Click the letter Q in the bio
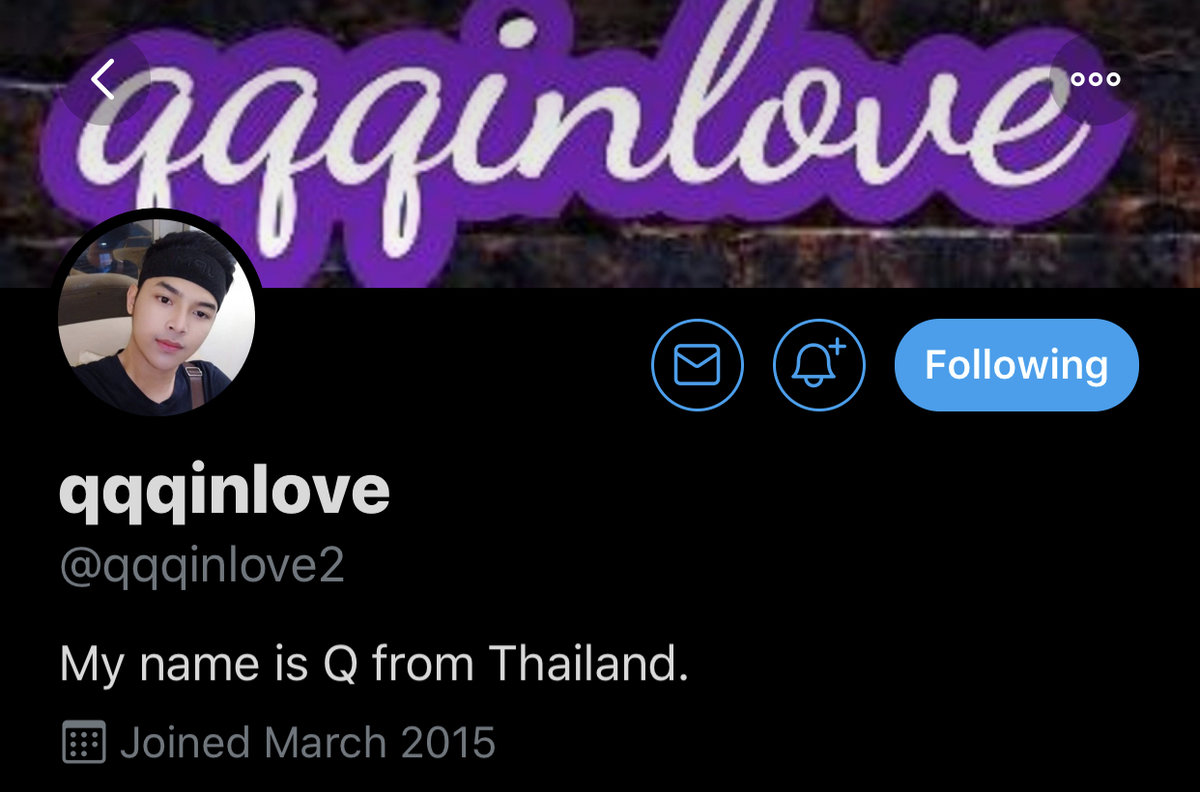The height and width of the screenshot is (792, 1200). [340, 664]
